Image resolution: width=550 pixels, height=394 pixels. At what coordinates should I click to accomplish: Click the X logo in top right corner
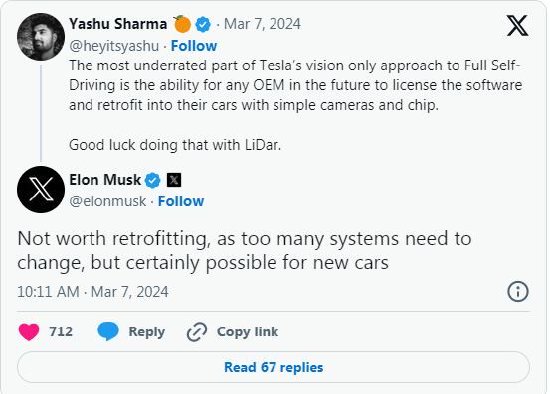coord(517,25)
